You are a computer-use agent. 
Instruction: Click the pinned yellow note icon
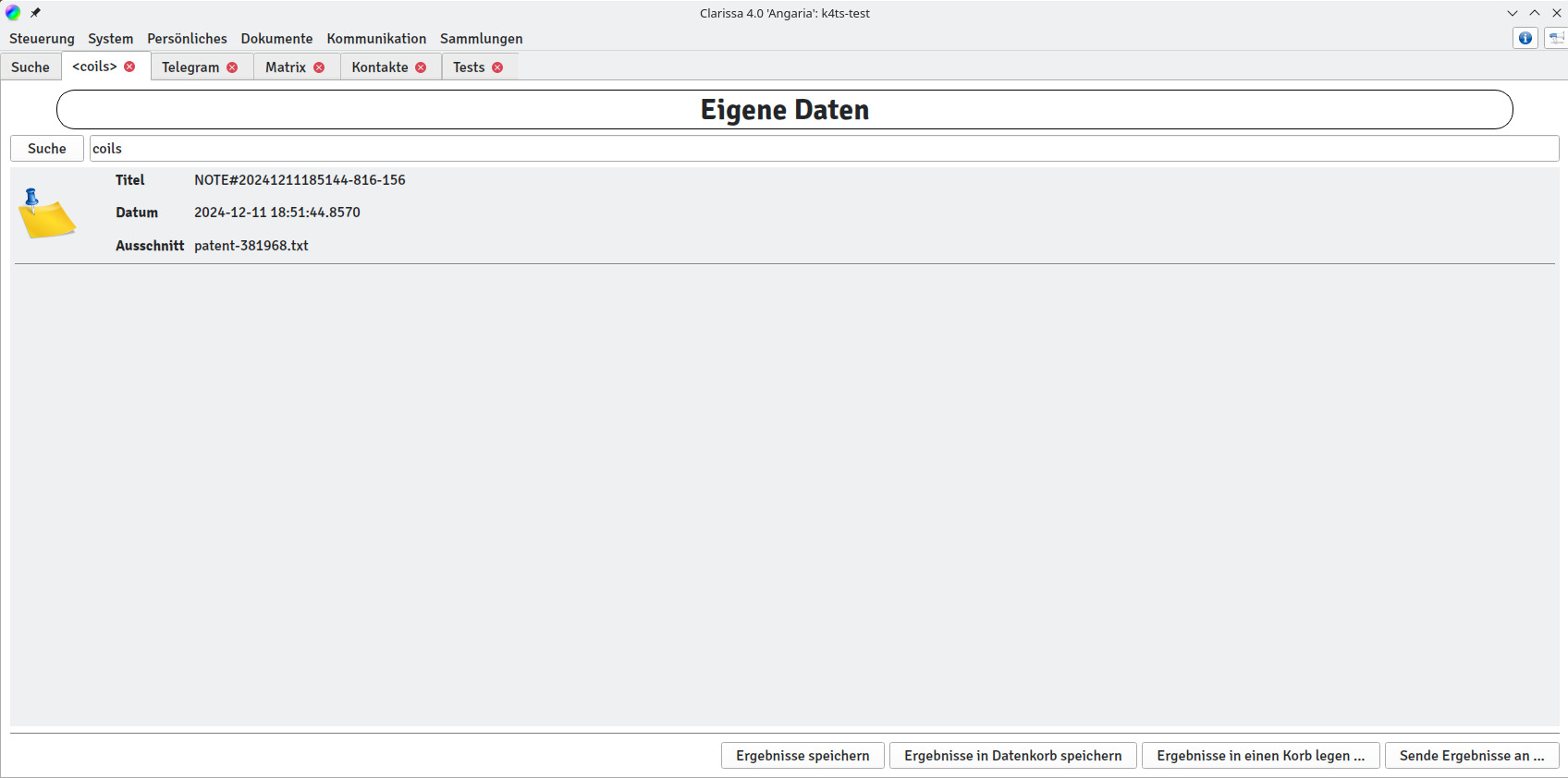coord(46,213)
